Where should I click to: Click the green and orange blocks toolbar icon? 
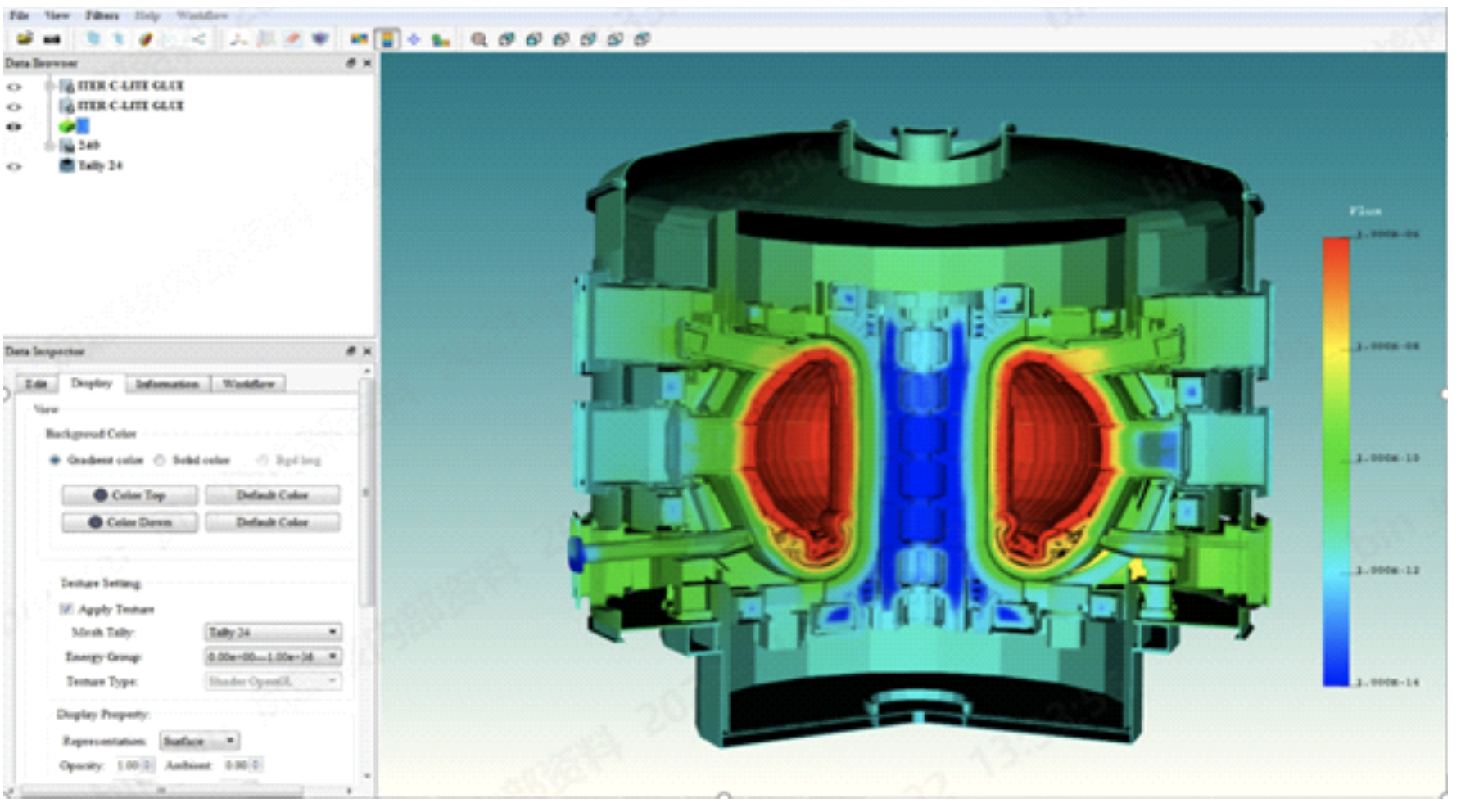click(441, 38)
